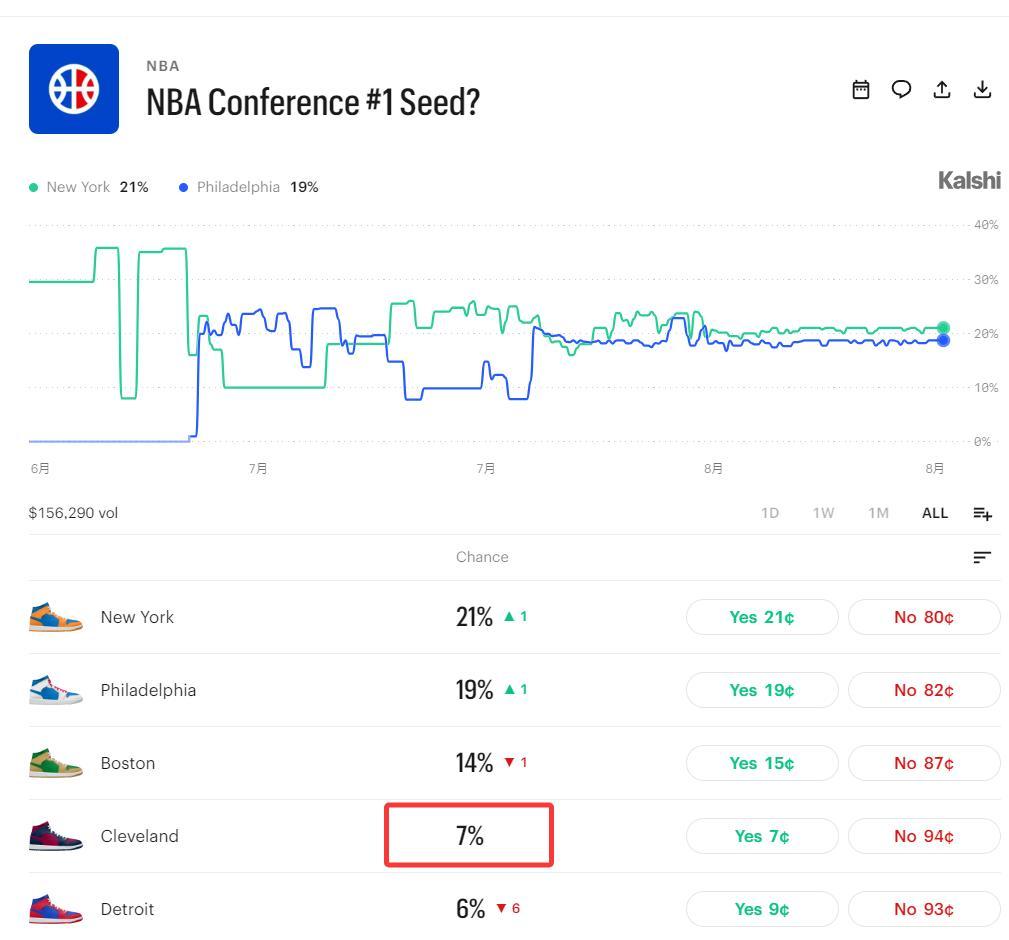Open the calendar icon in header
The height and width of the screenshot is (940, 1009).
(860, 89)
